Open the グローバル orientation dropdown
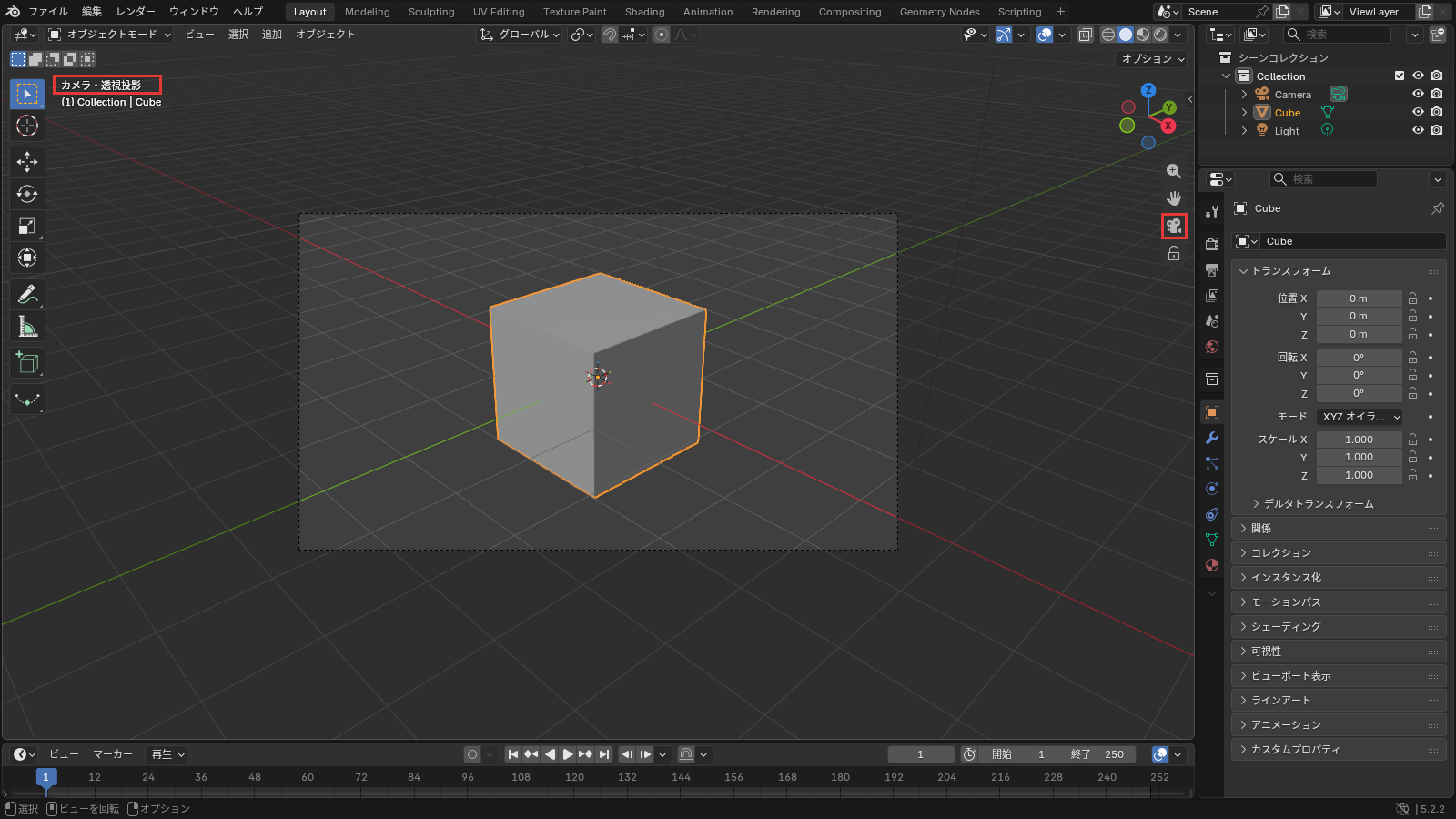The width and height of the screenshot is (1456, 819). pyautogui.click(x=521, y=35)
